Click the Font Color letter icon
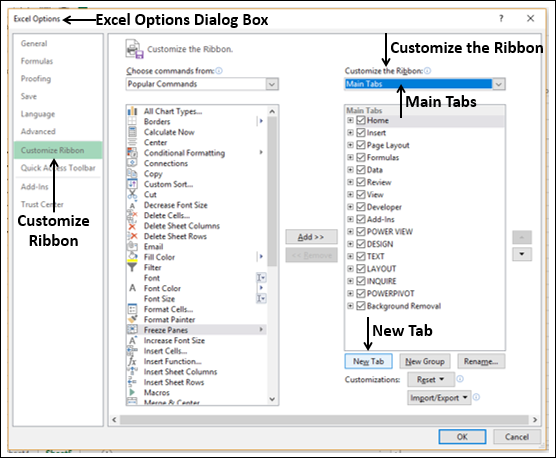The width and height of the screenshot is (556, 458). [x=132, y=288]
